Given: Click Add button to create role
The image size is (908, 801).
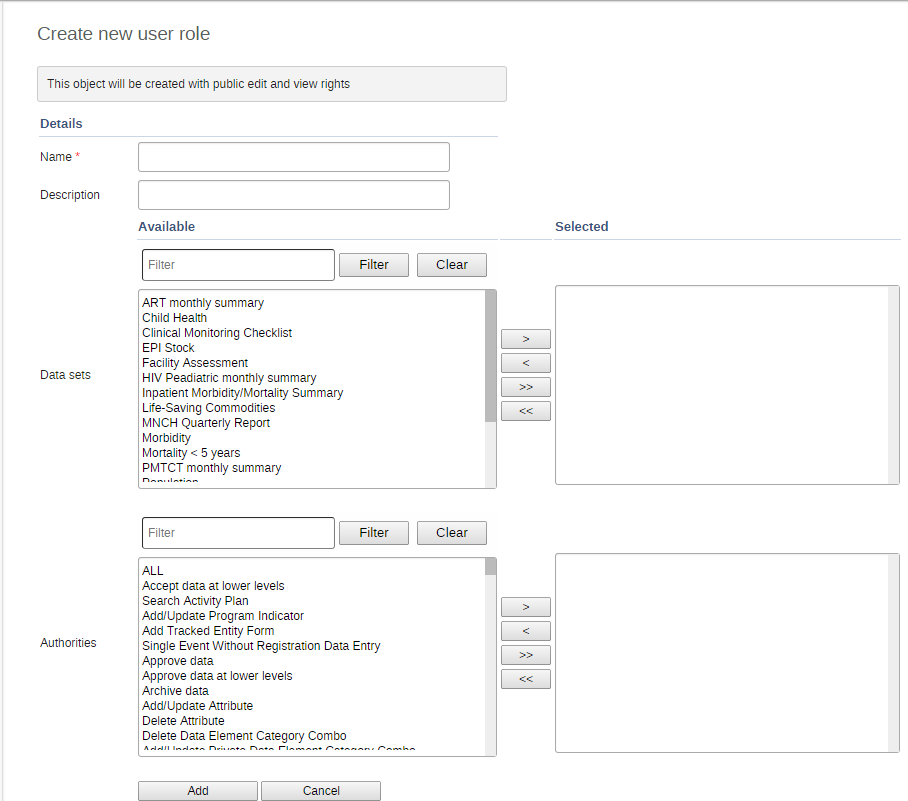Looking at the screenshot, I should pos(198,791).
